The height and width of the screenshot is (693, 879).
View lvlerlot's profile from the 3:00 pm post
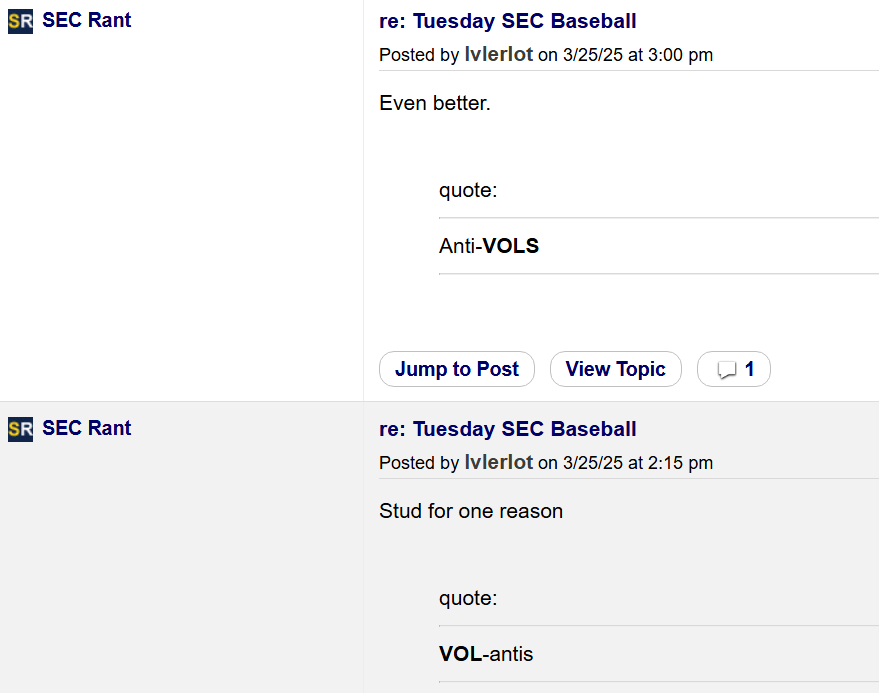[x=498, y=55]
